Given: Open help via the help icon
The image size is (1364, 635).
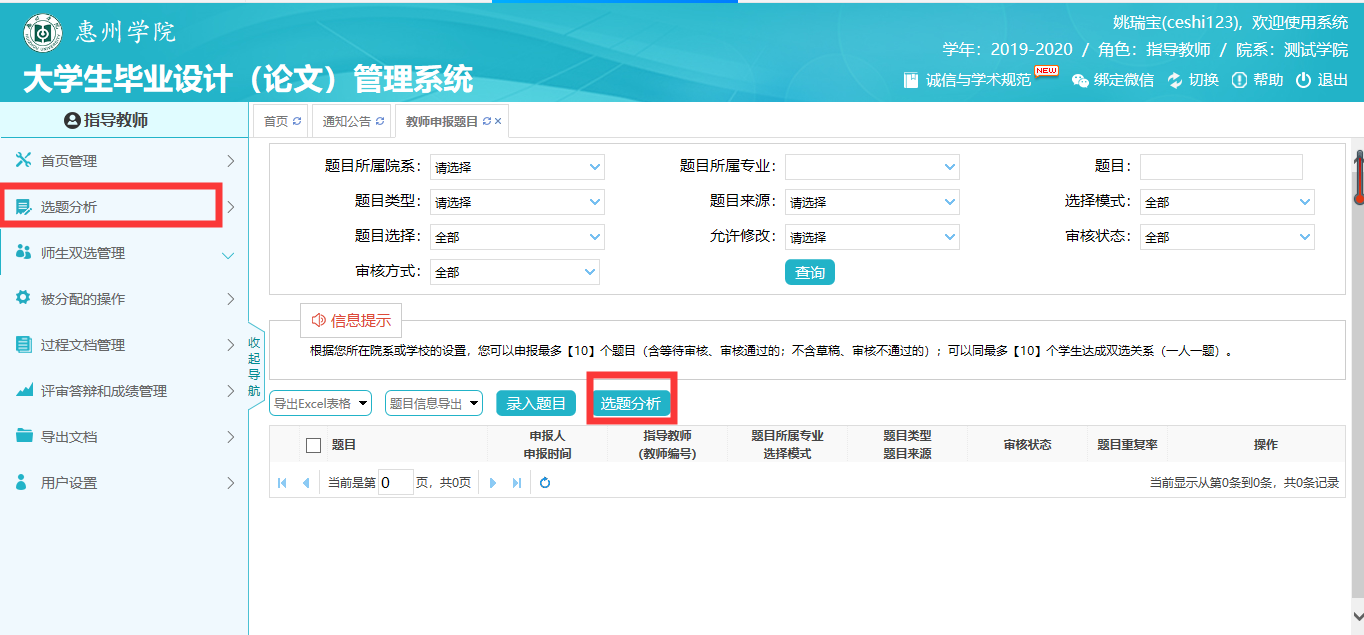Looking at the screenshot, I should [1239, 80].
